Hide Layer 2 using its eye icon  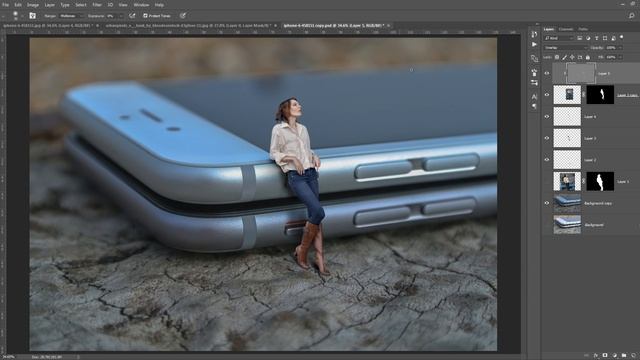pos(547,160)
